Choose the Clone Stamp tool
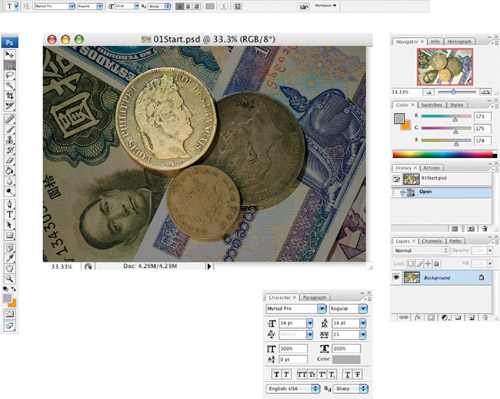This screenshot has height=399, width=500. tap(10, 140)
